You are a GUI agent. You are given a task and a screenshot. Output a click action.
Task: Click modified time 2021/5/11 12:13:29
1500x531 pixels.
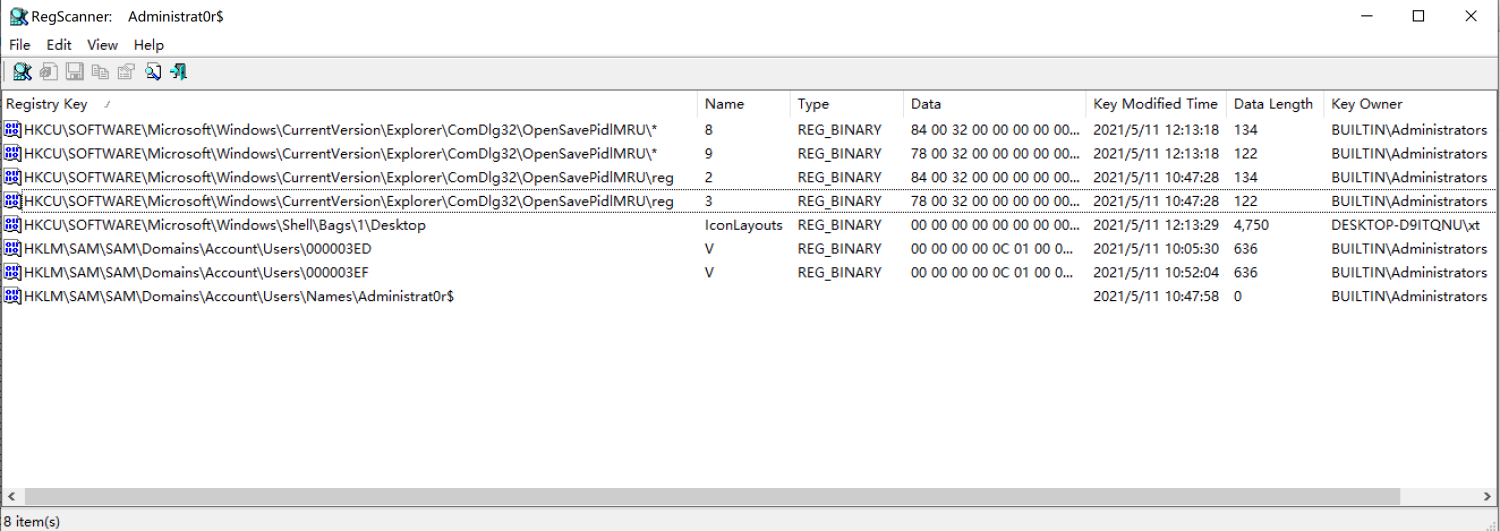point(1156,225)
